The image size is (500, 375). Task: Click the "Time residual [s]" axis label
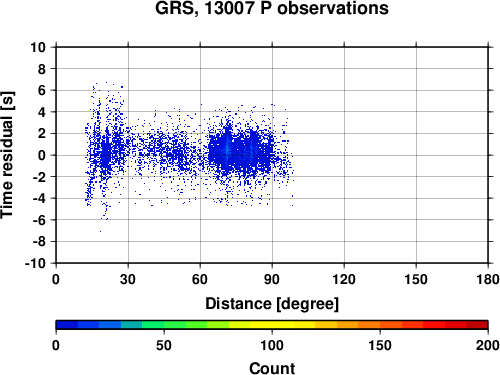coord(7,155)
